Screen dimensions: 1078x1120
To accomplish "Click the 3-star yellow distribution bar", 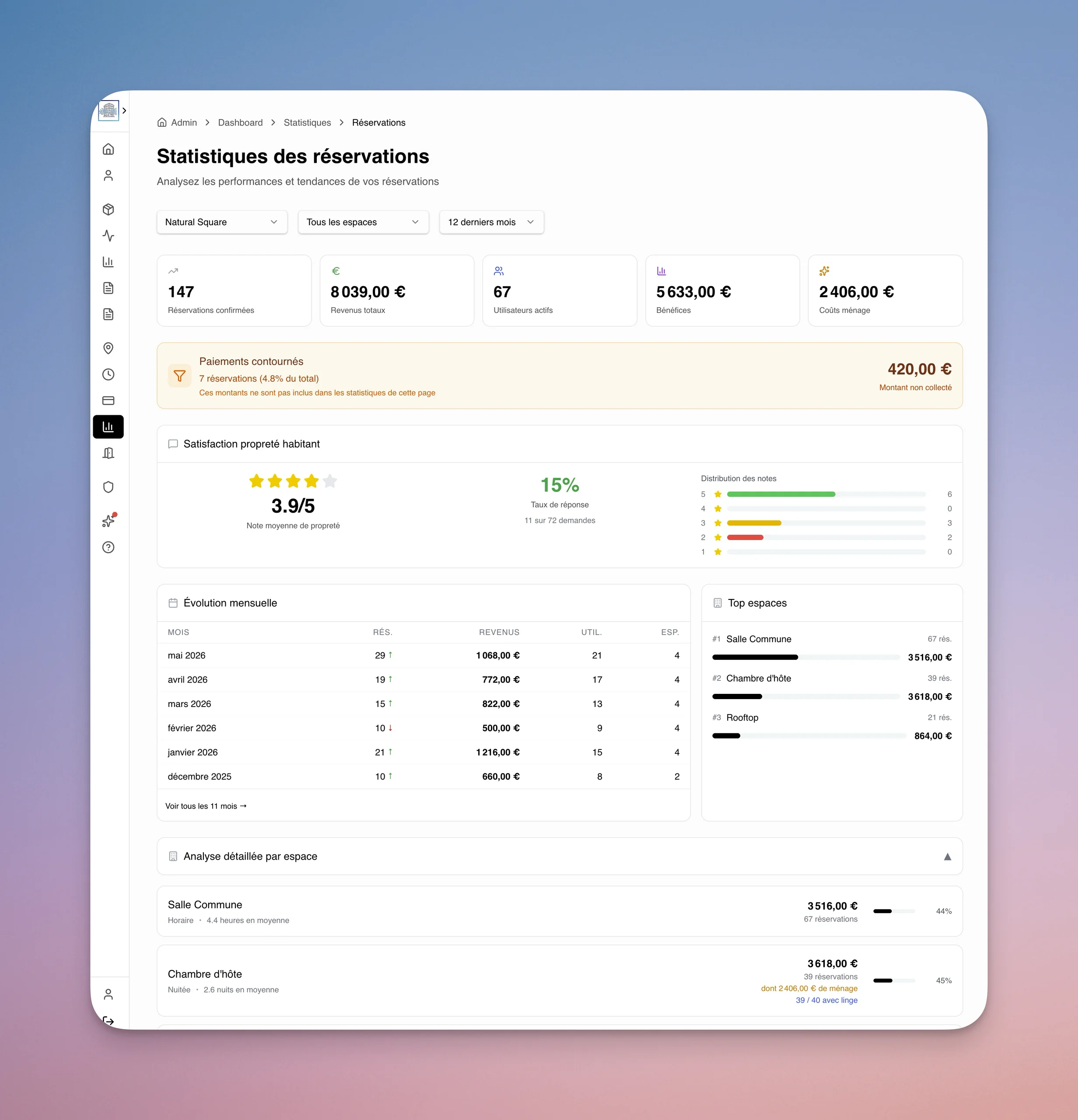I will pos(826,523).
